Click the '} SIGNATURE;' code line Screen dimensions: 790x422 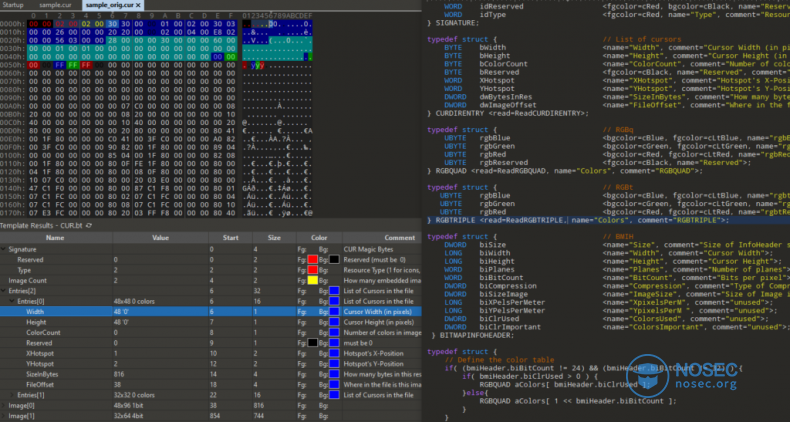click(453, 23)
